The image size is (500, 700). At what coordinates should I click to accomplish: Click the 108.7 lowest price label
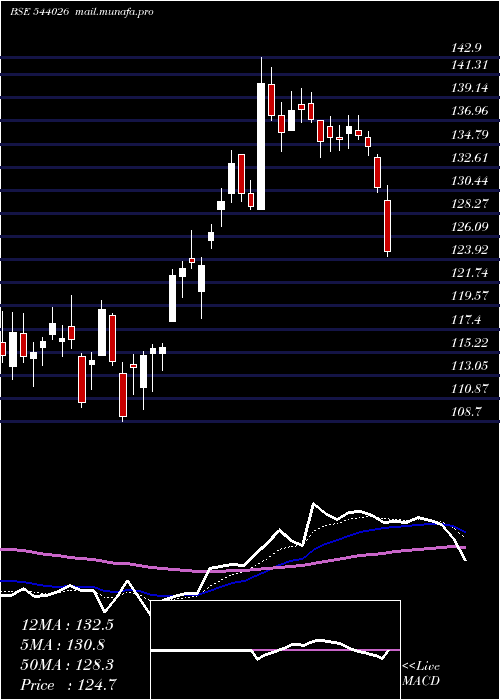tap(469, 412)
